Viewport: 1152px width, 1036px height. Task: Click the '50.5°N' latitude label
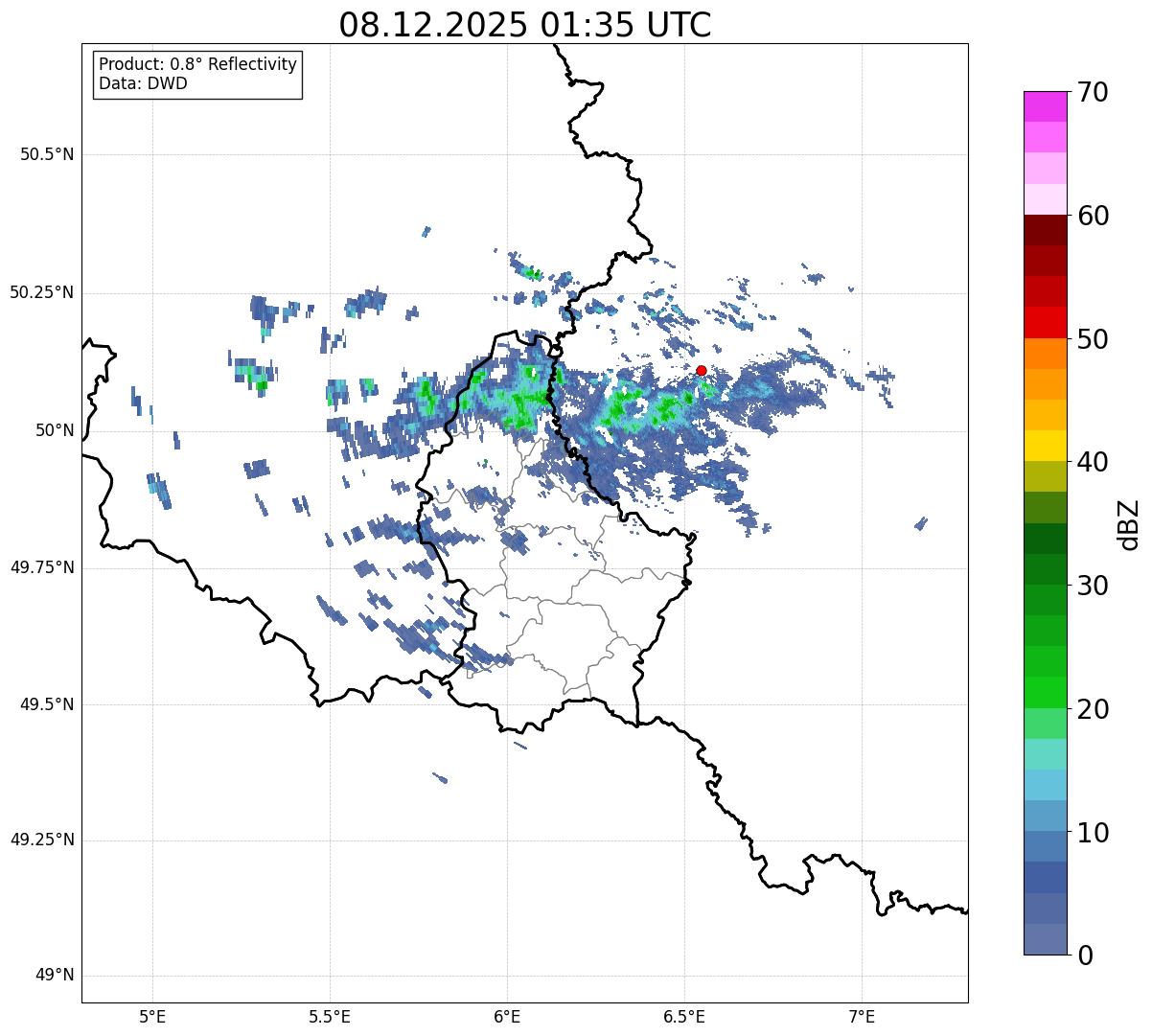click(47, 154)
